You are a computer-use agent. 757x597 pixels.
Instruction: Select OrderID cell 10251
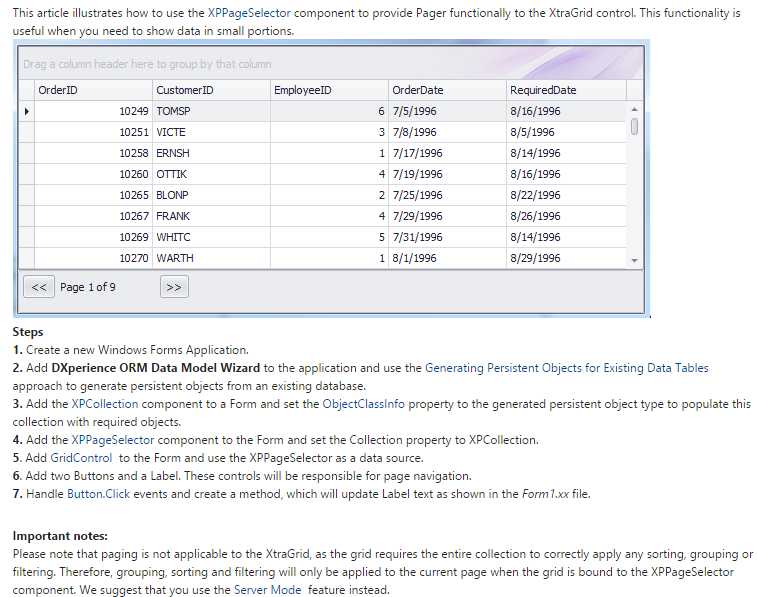pyautogui.click(x=93, y=132)
